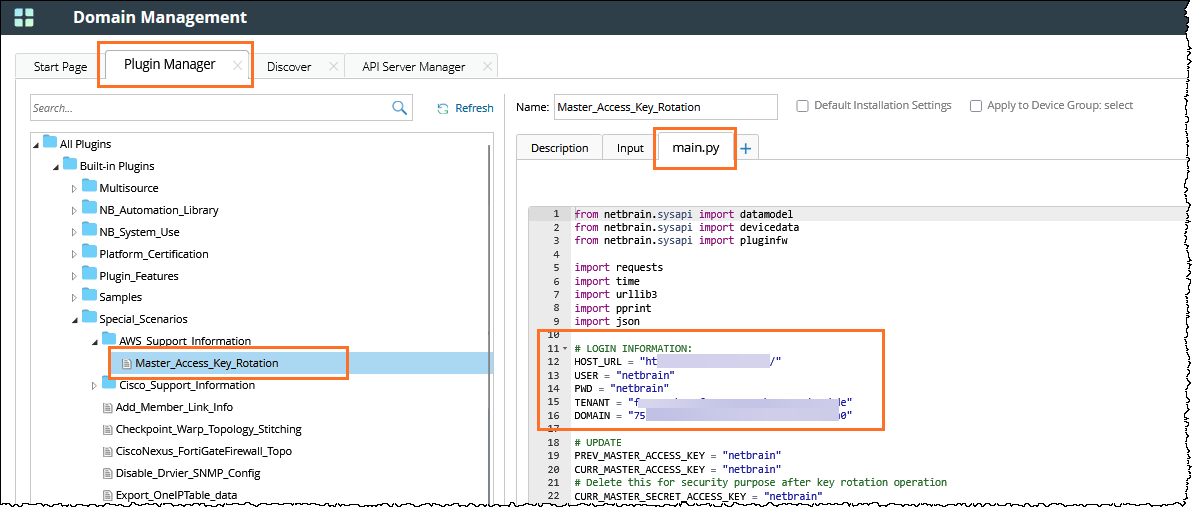This screenshot has height=508, width=1192.
Task: Expand the Multisource folder
Action: tap(74, 188)
